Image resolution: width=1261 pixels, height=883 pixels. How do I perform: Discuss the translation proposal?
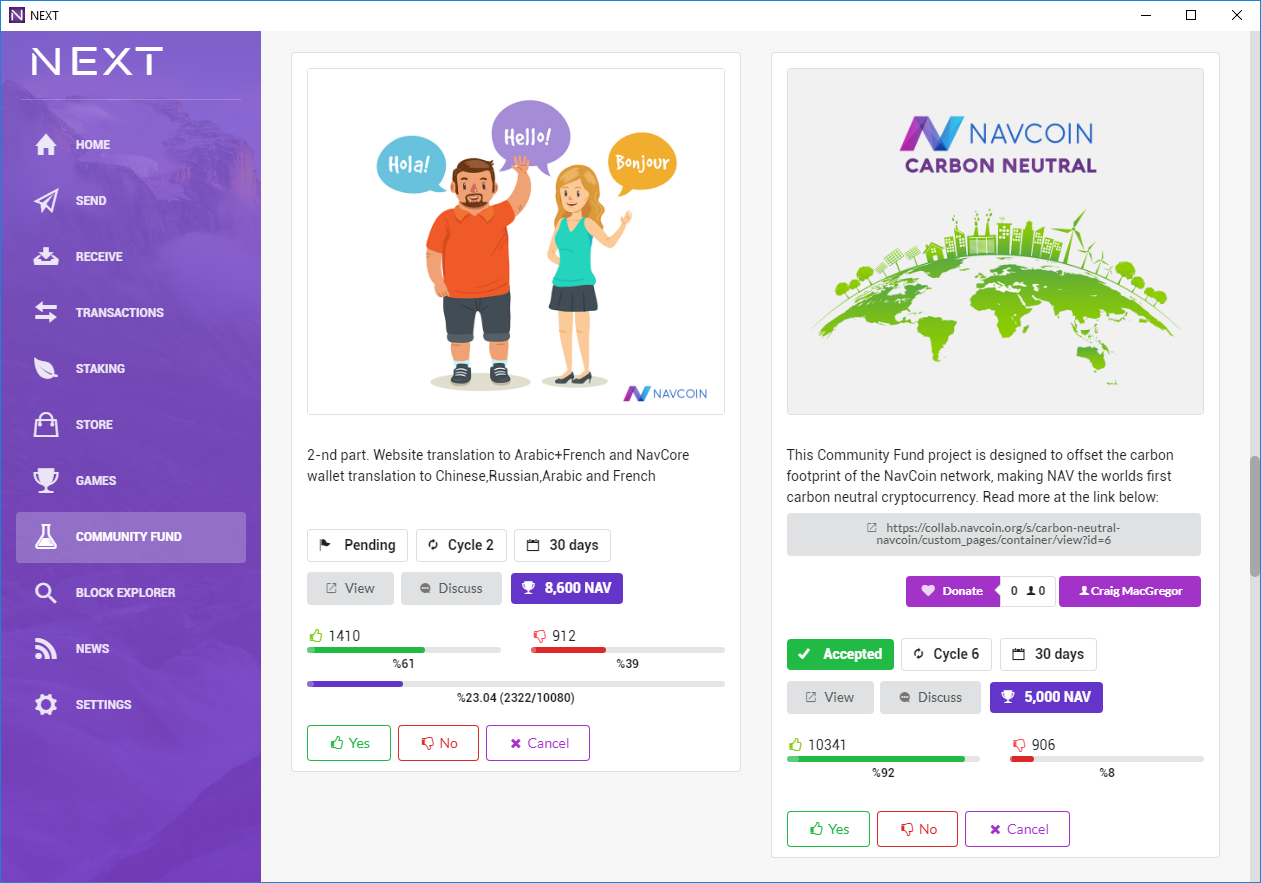pos(451,588)
